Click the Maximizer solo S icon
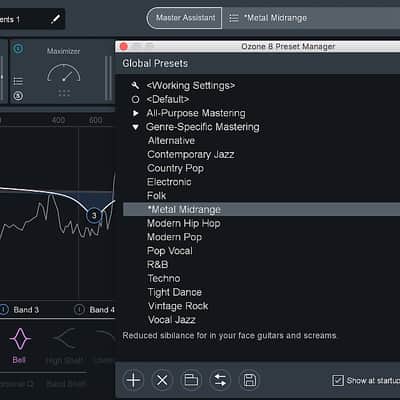This screenshot has width=400, height=400. tap(18, 96)
